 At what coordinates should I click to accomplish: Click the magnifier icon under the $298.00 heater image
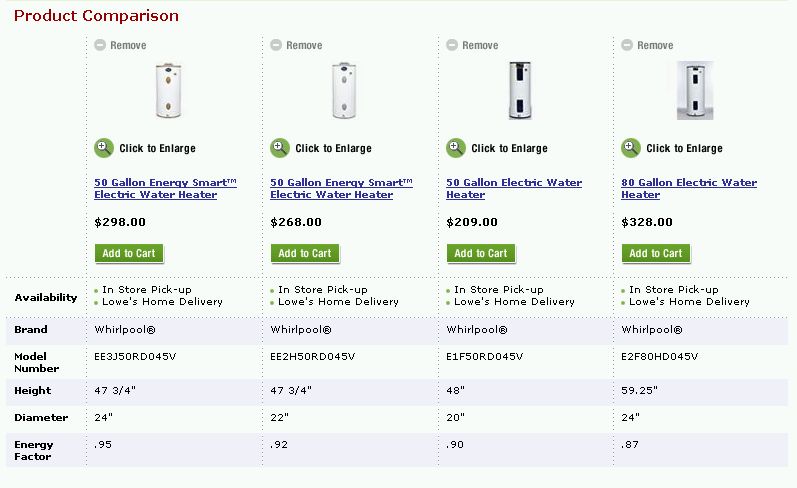pos(104,148)
